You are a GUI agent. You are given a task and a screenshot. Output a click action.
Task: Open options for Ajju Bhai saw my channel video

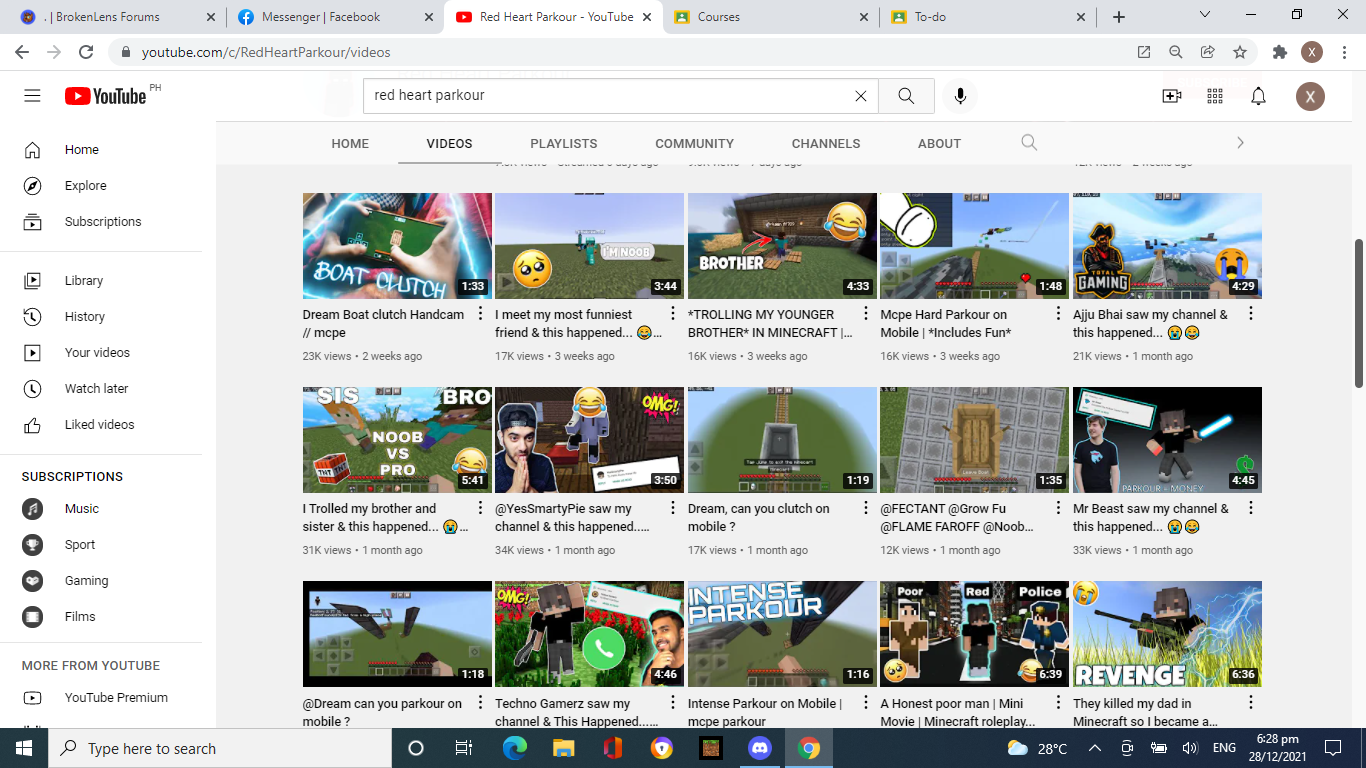[x=1251, y=314]
